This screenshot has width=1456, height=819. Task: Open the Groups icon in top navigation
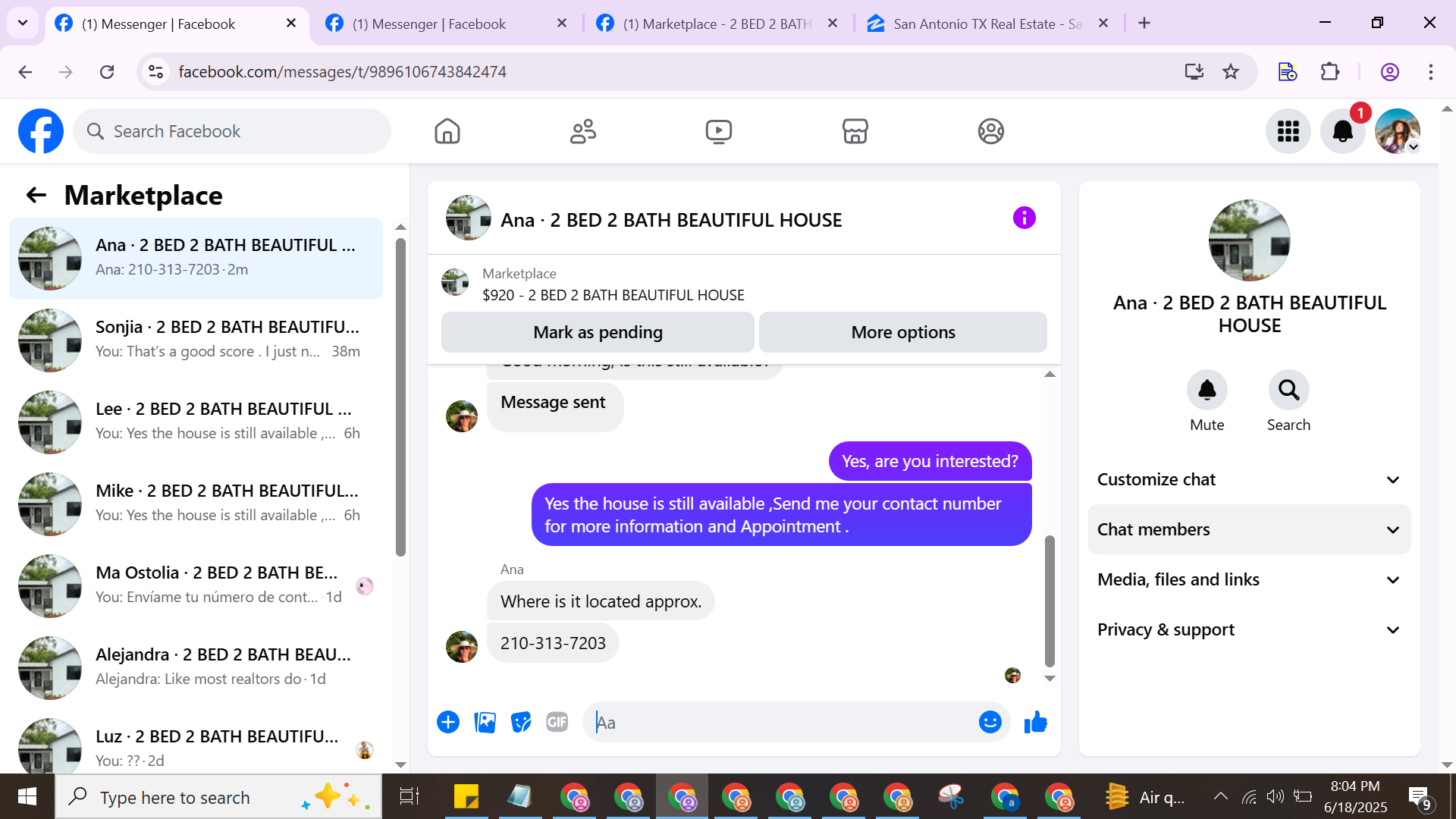(990, 131)
